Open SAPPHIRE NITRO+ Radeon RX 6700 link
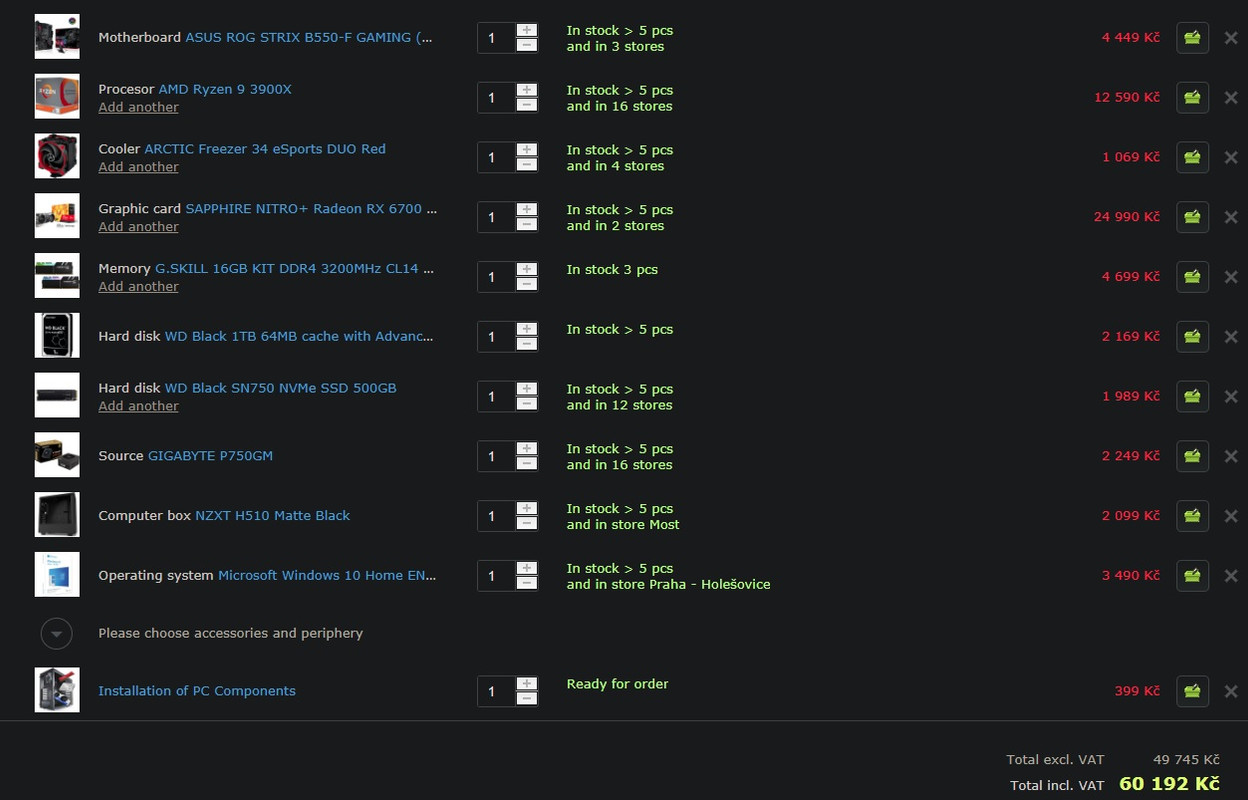This screenshot has width=1248, height=800. click(x=311, y=209)
